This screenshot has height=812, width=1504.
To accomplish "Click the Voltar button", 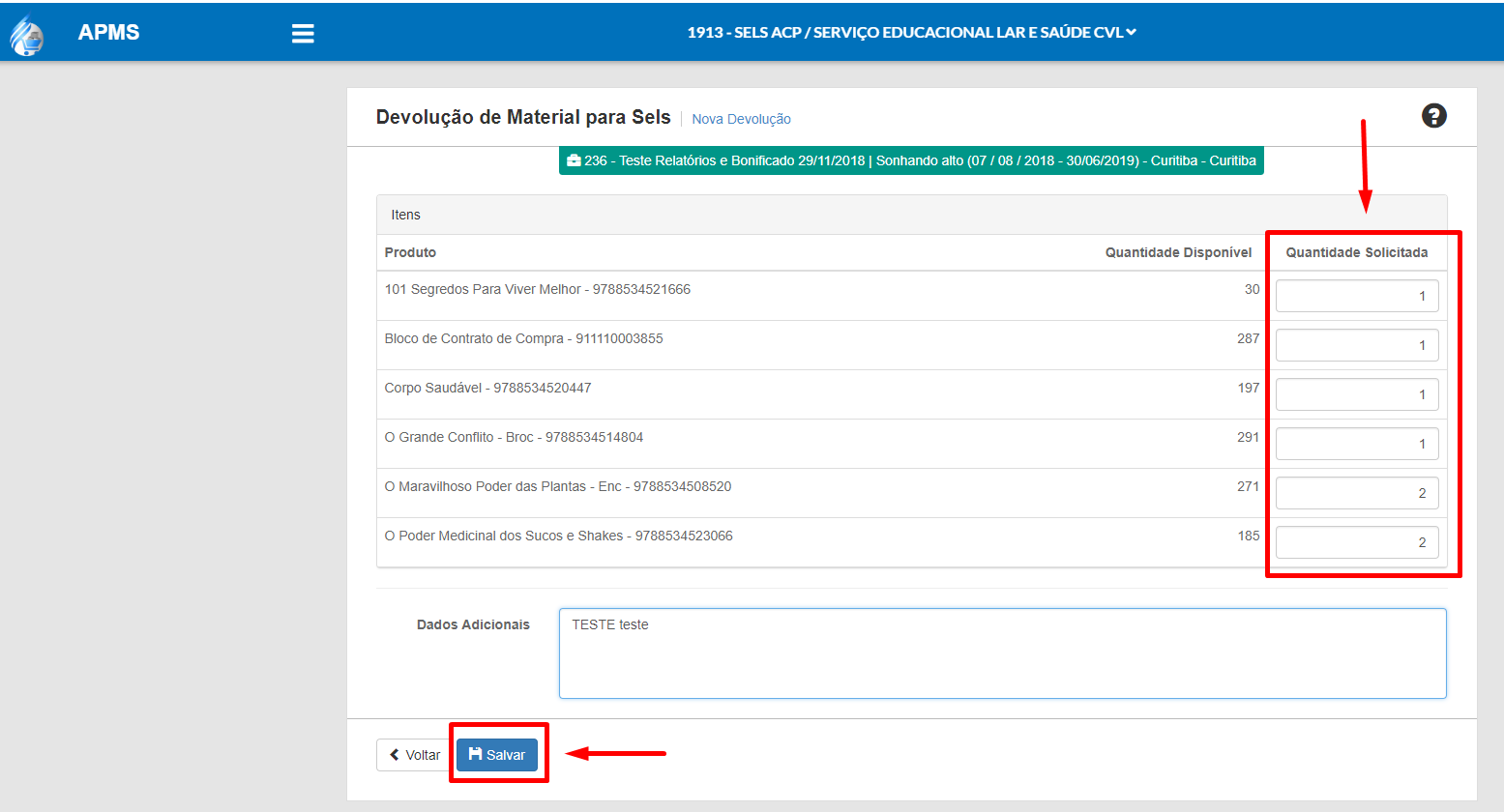I will [414, 755].
